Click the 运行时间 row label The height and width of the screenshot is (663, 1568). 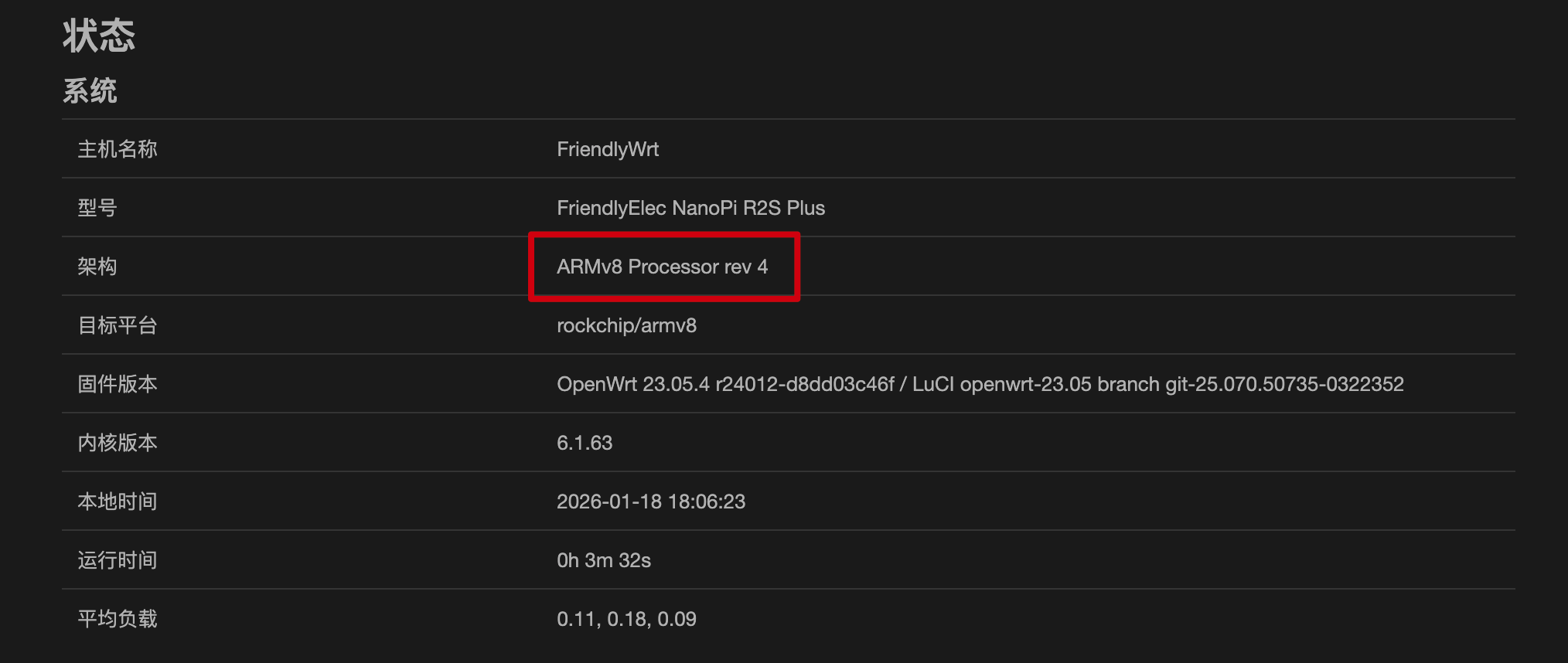tap(117, 560)
